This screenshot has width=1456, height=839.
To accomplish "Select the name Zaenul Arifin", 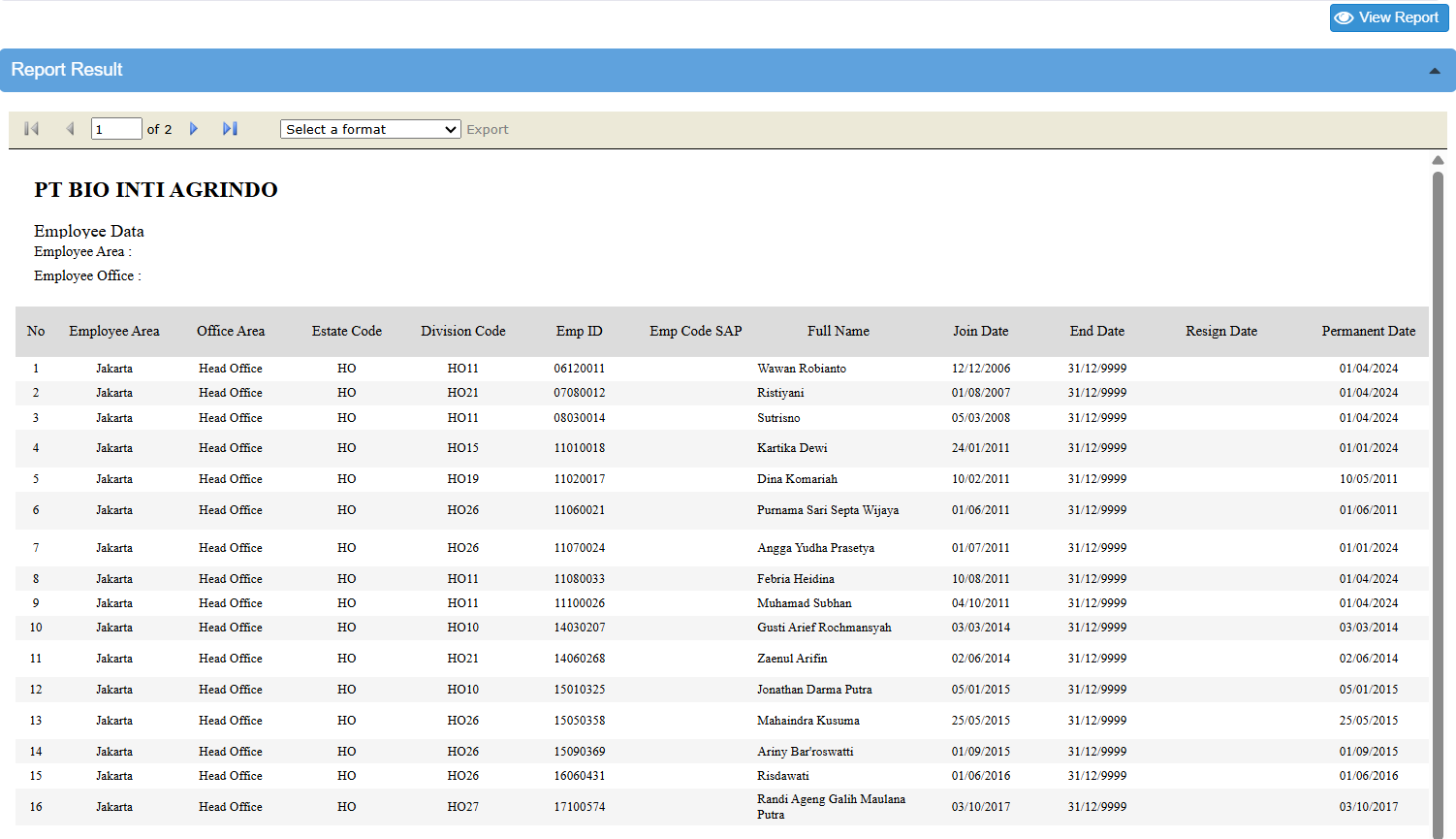I will point(792,659).
